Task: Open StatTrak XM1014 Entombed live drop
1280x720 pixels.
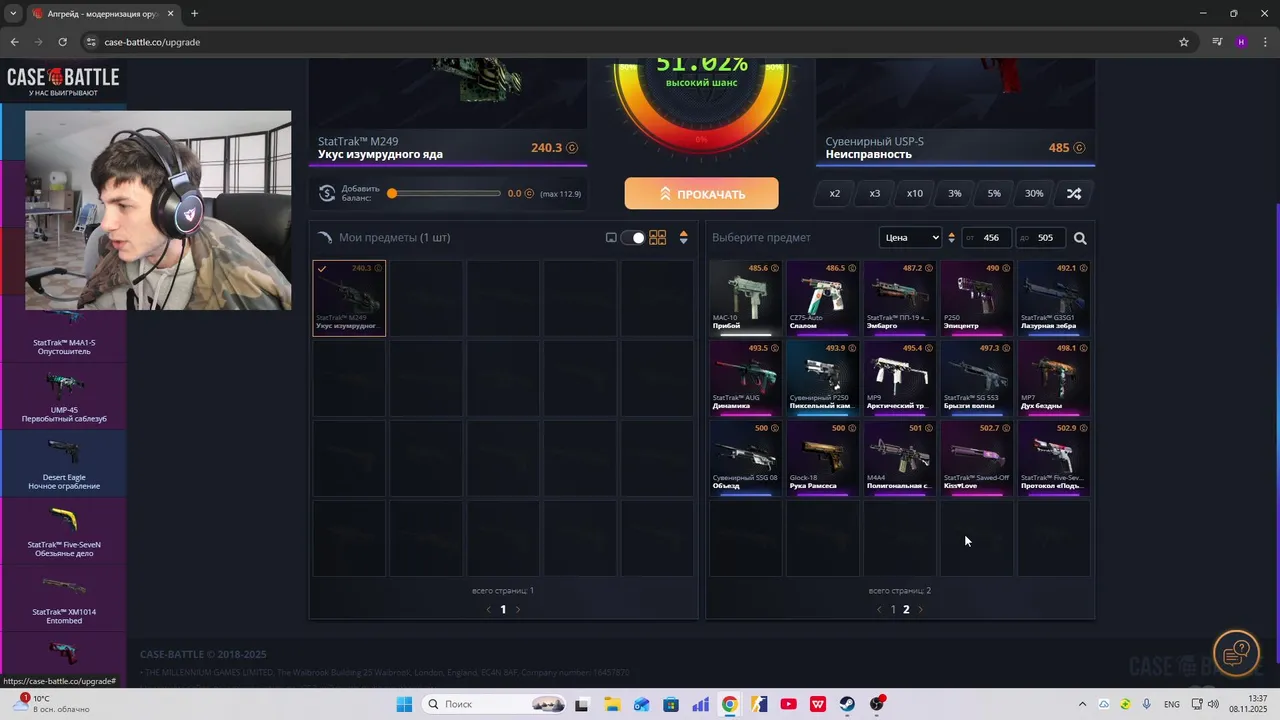Action: click(63, 598)
